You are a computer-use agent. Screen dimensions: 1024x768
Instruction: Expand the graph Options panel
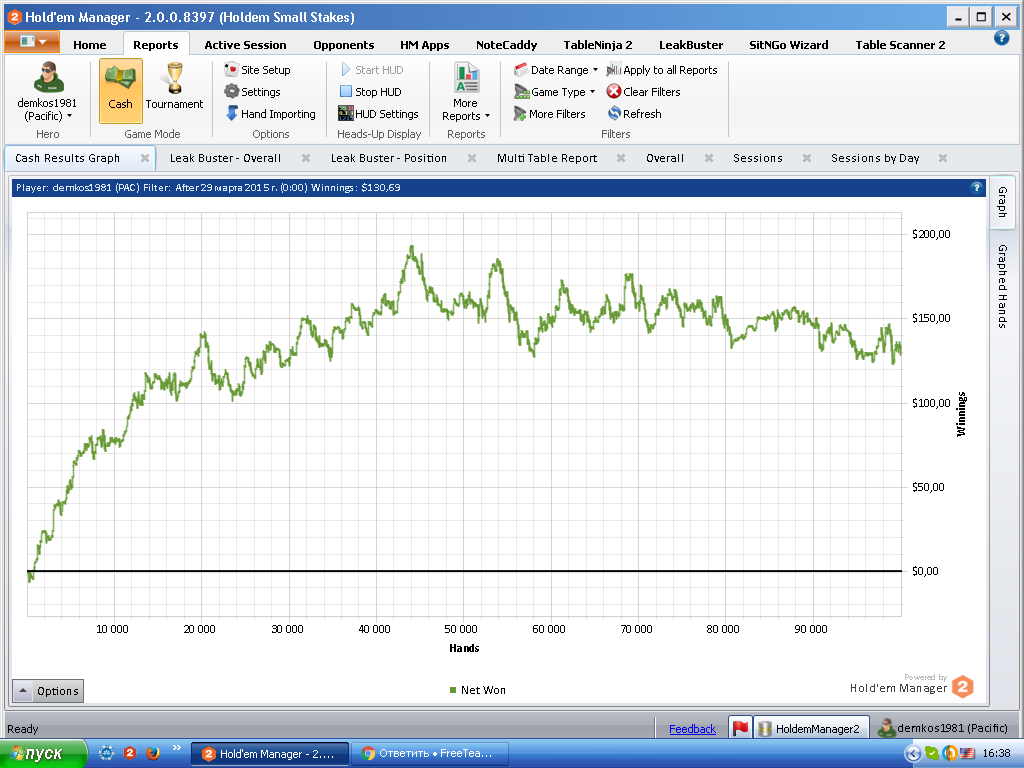48,691
